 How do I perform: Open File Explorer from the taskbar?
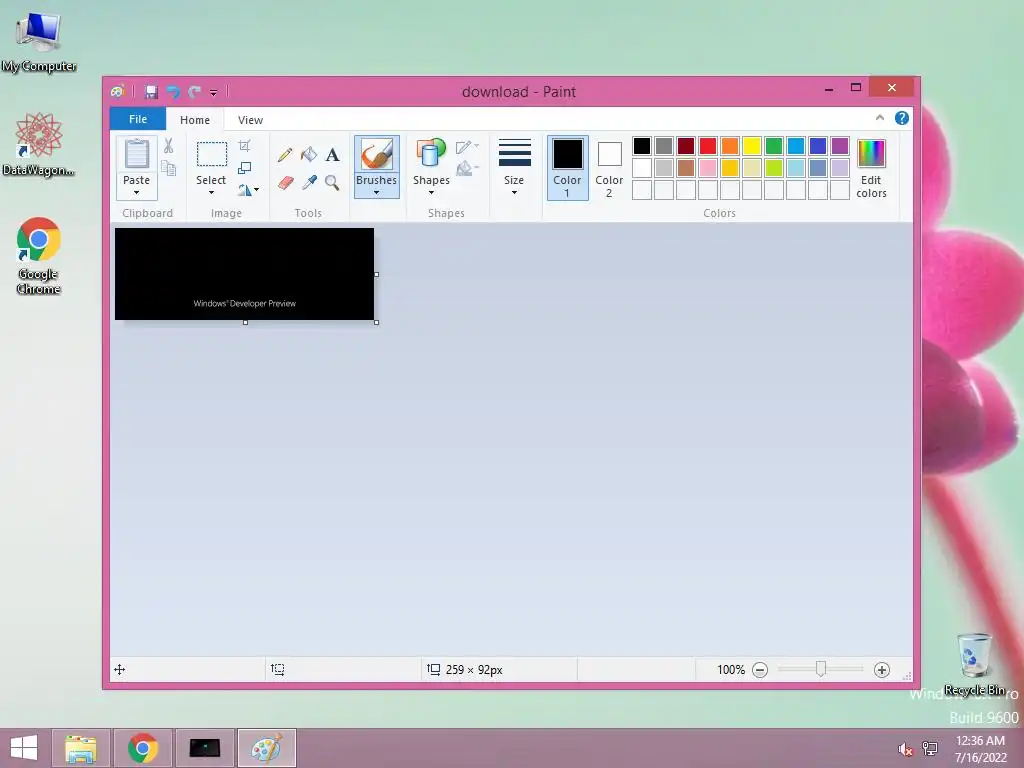(x=81, y=748)
